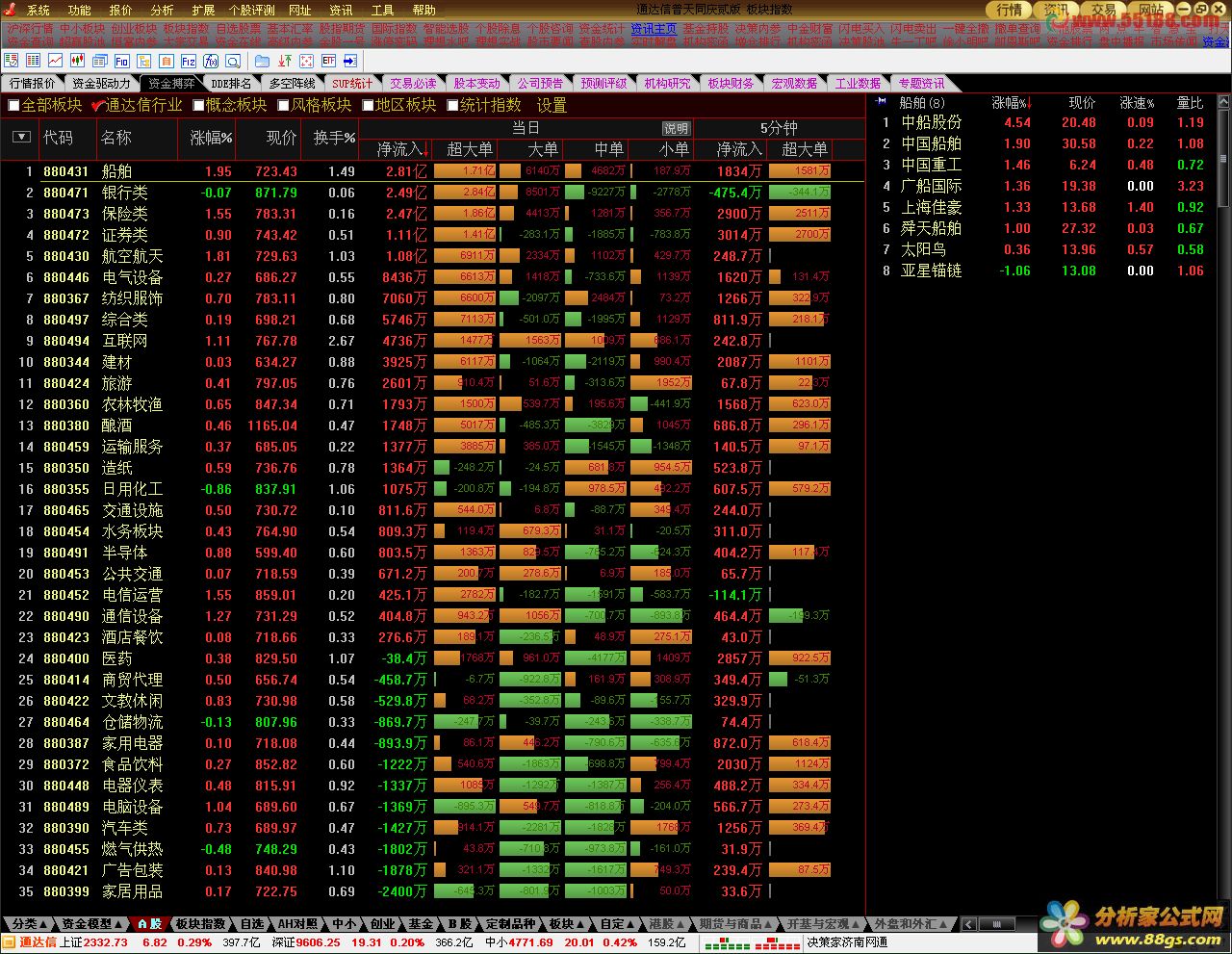Expand the 港股 bottom tab menu
The image size is (1232, 954).
pos(667,924)
